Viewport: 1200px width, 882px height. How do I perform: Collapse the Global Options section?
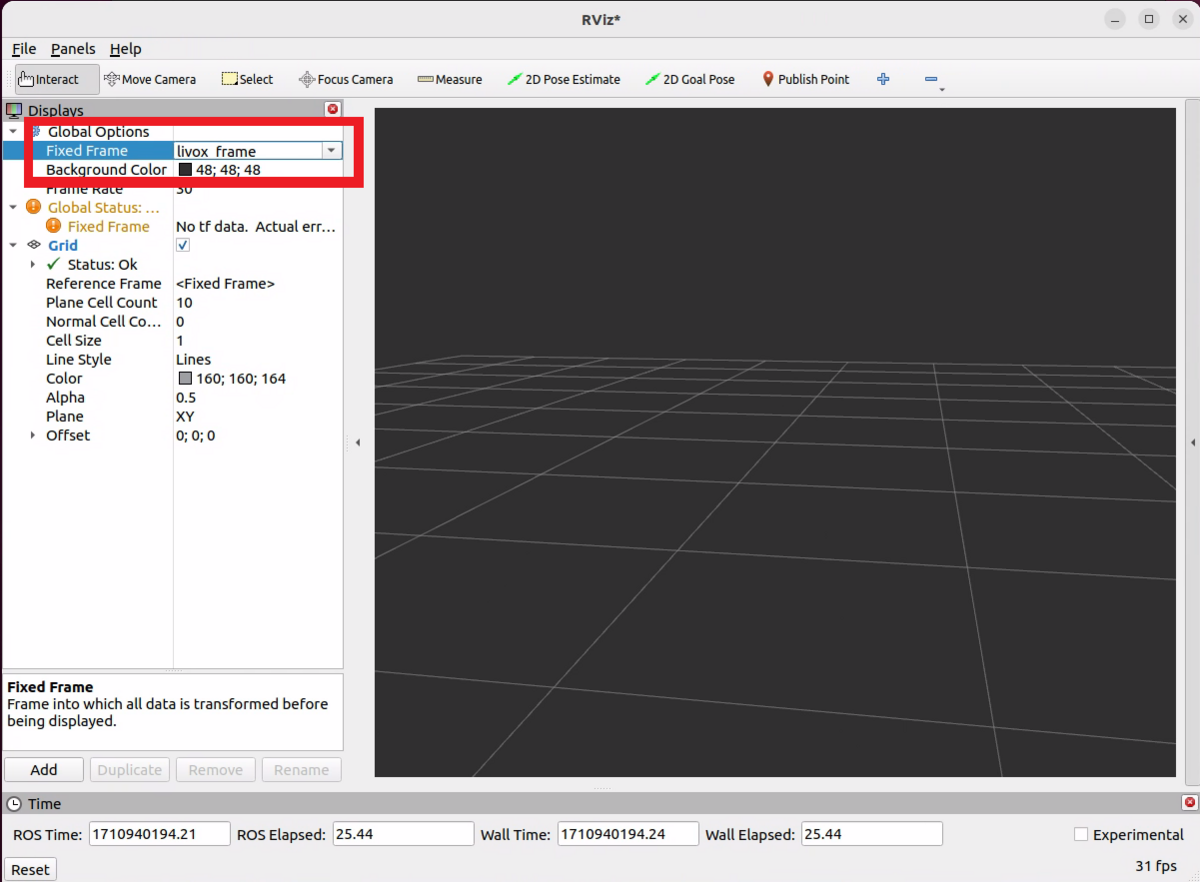(x=13, y=131)
